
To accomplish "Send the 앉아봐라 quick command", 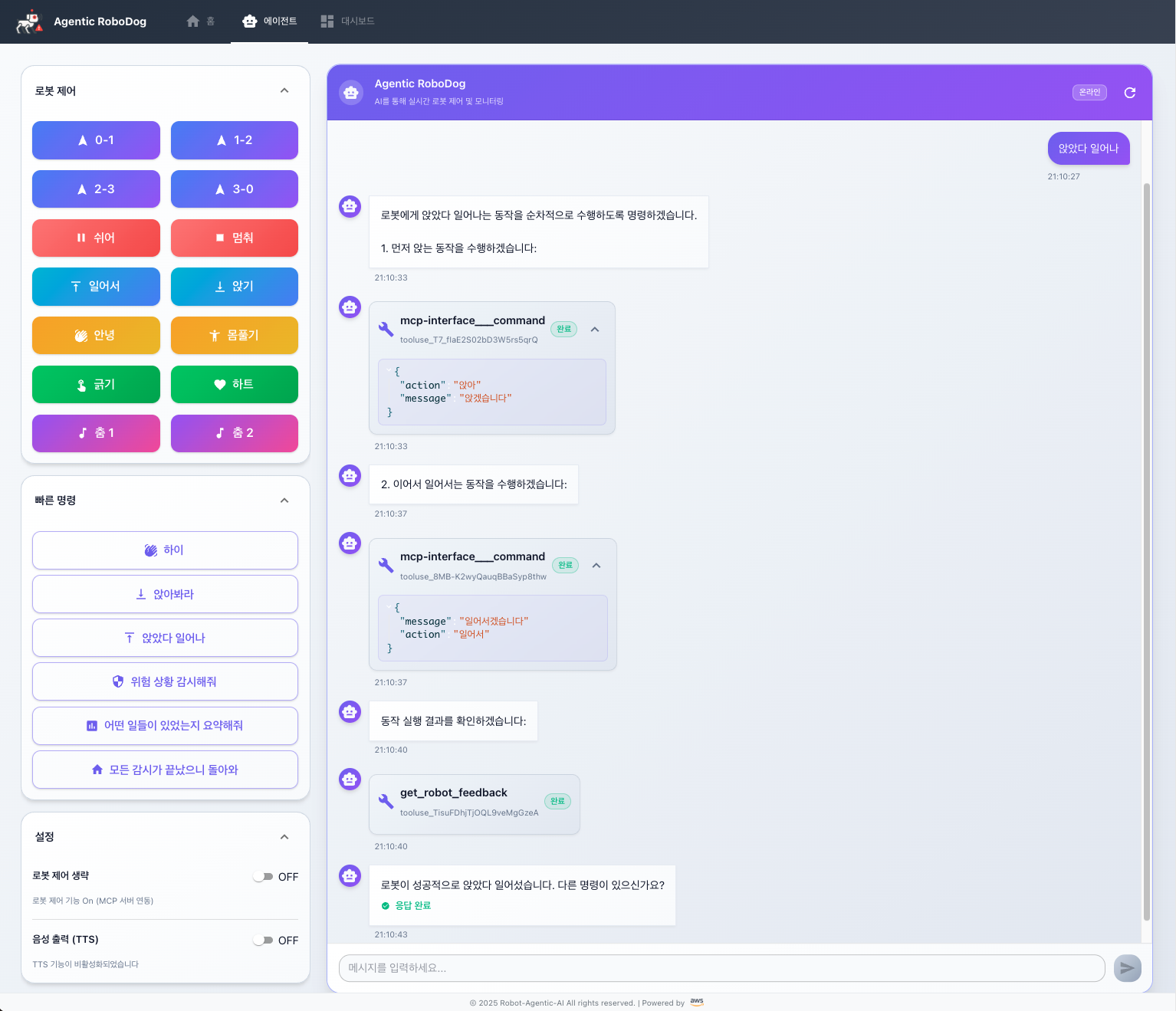I will [165, 594].
